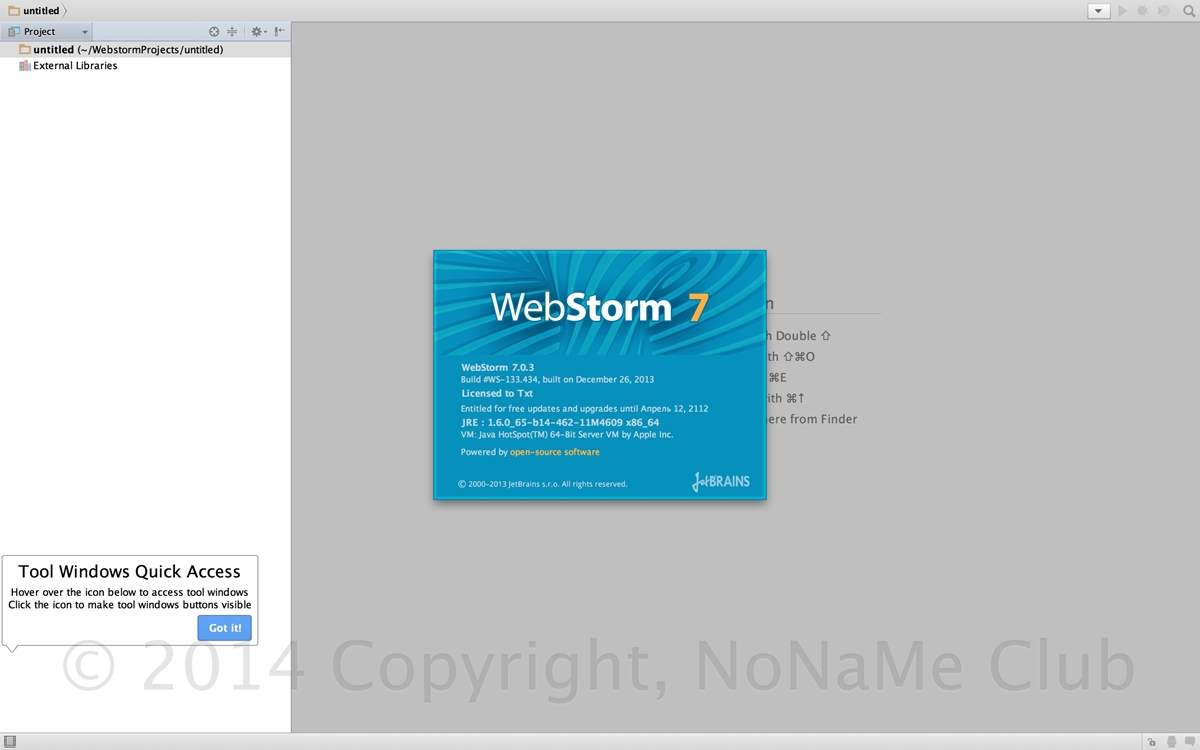Collapse all nodes in the Project panel

pyautogui.click(x=232, y=32)
